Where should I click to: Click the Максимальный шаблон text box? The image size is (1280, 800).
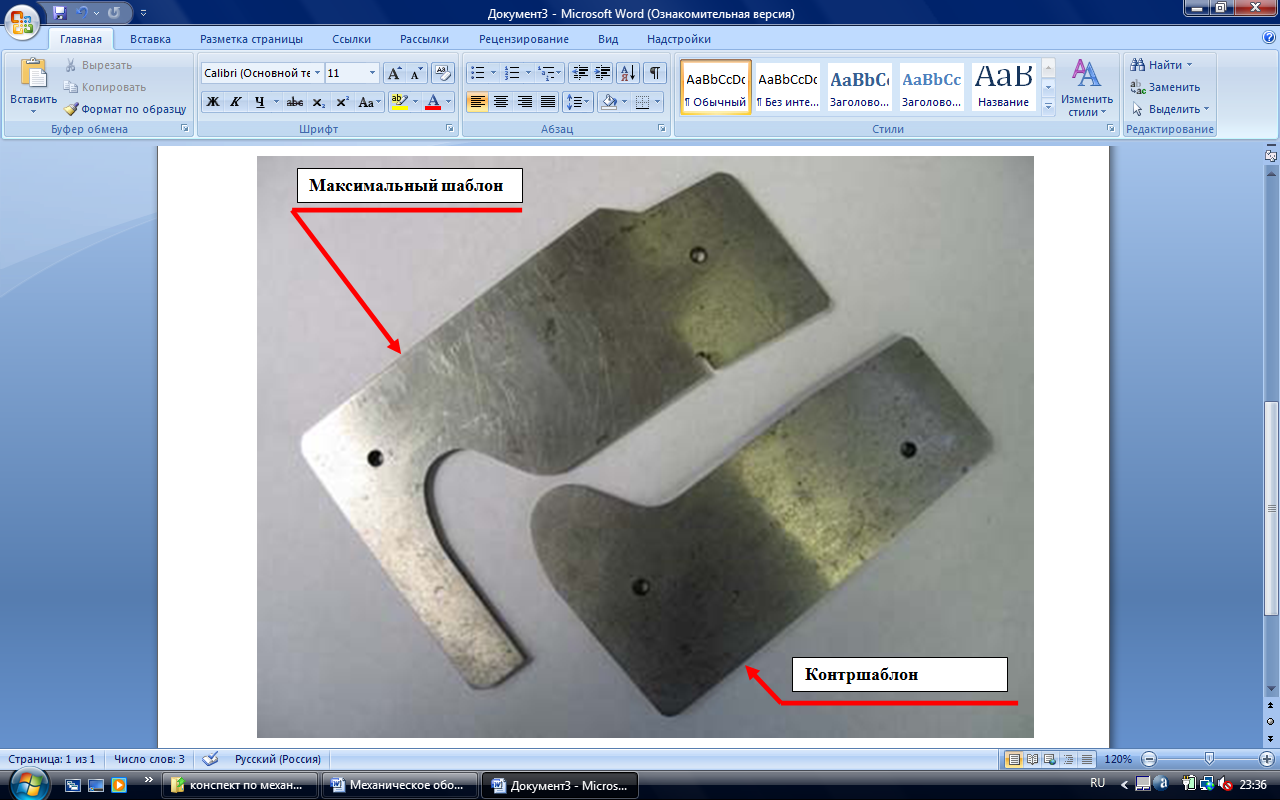[x=411, y=185]
